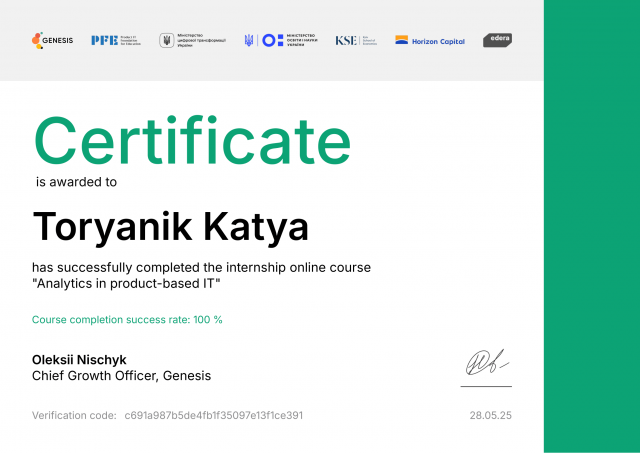Click the course completion success rate text
Screen dimensions: 640x453
click(x=127, y=320)
